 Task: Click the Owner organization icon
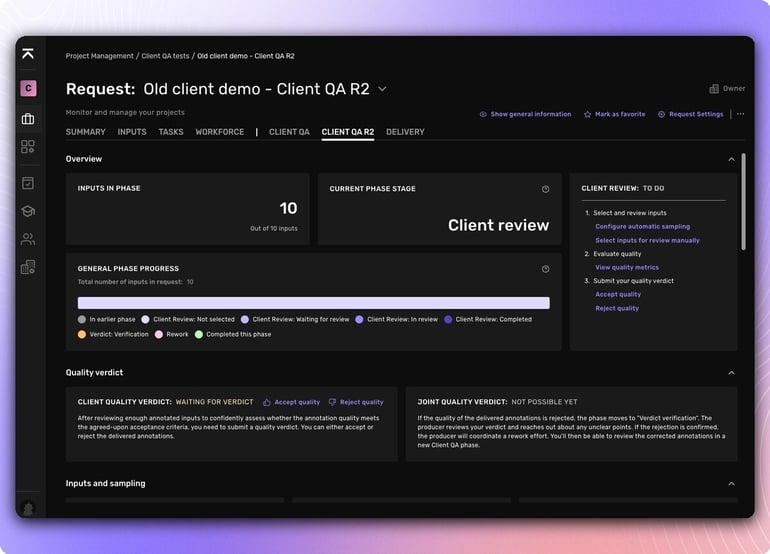[x=714, y=88]
